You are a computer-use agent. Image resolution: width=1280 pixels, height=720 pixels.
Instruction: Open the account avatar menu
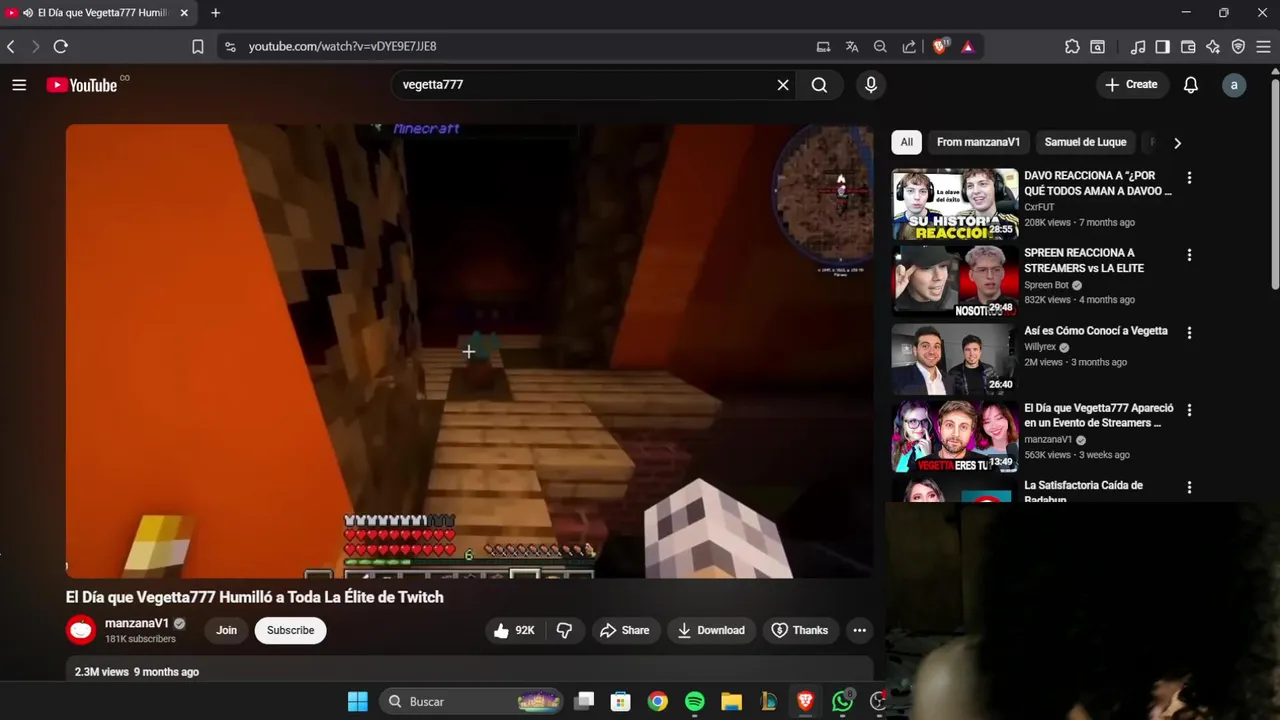click(x=1234, y=85)
